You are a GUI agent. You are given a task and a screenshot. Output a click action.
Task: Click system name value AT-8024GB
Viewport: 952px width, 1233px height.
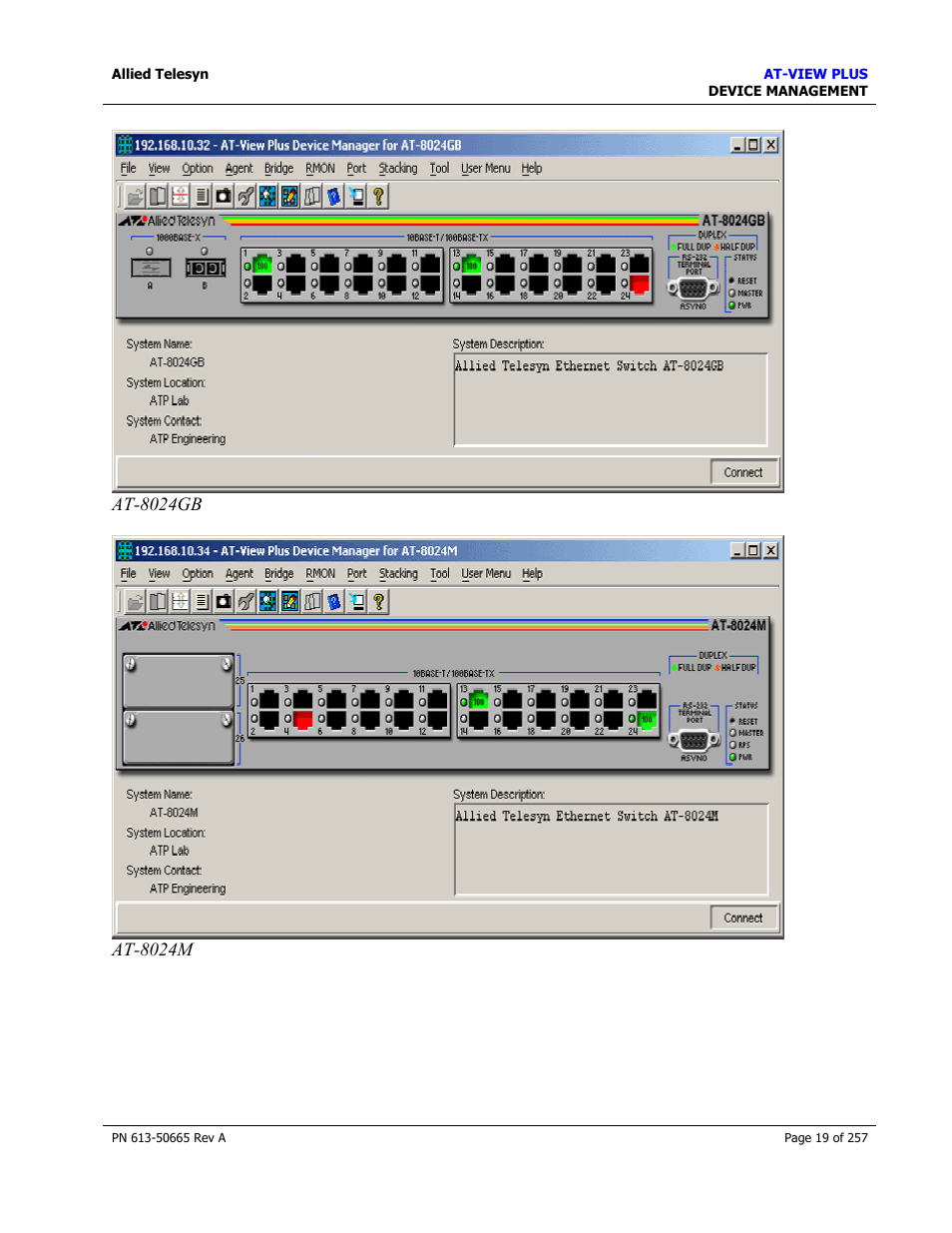click(x=177, y=362)
